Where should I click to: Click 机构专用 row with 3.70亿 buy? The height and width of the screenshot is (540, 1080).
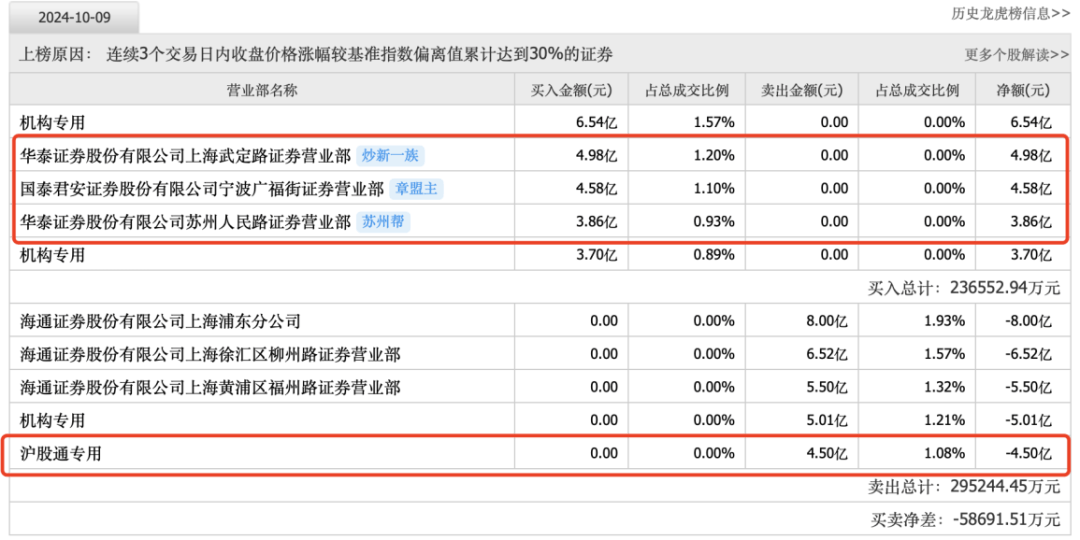(x=52, y=256)
